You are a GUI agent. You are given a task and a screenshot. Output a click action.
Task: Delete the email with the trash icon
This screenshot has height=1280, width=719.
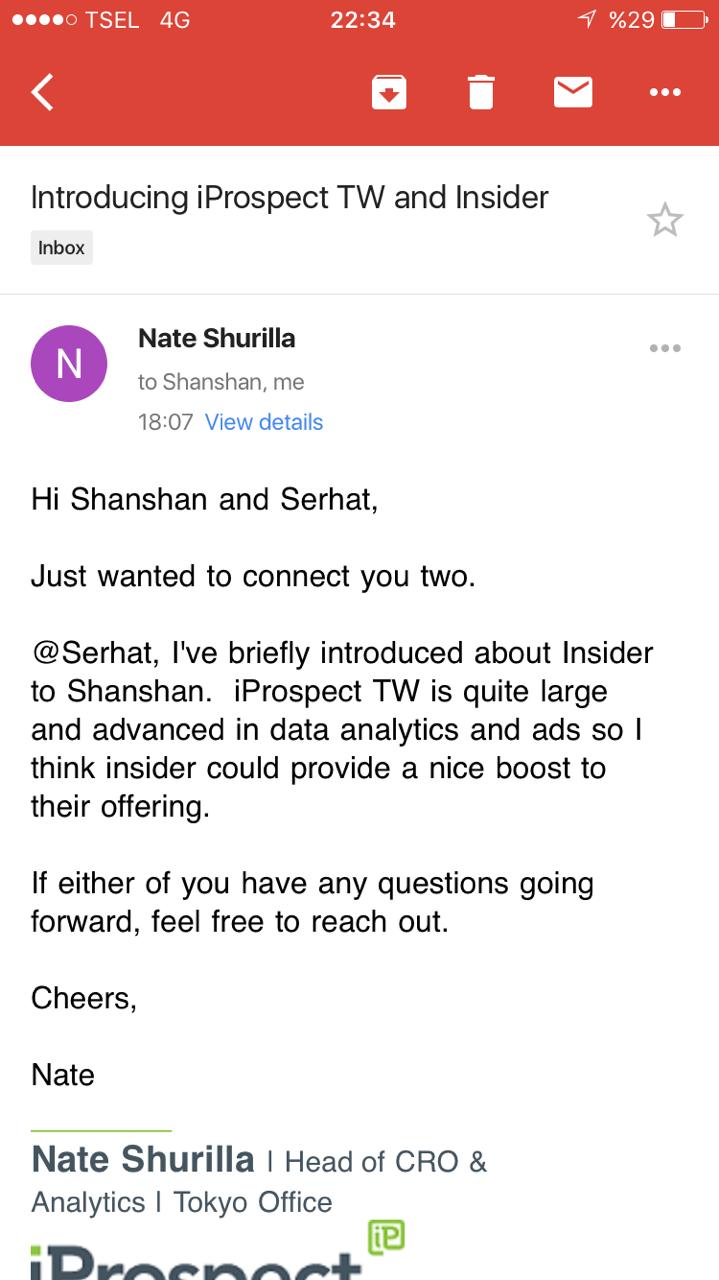click(481, 92)
